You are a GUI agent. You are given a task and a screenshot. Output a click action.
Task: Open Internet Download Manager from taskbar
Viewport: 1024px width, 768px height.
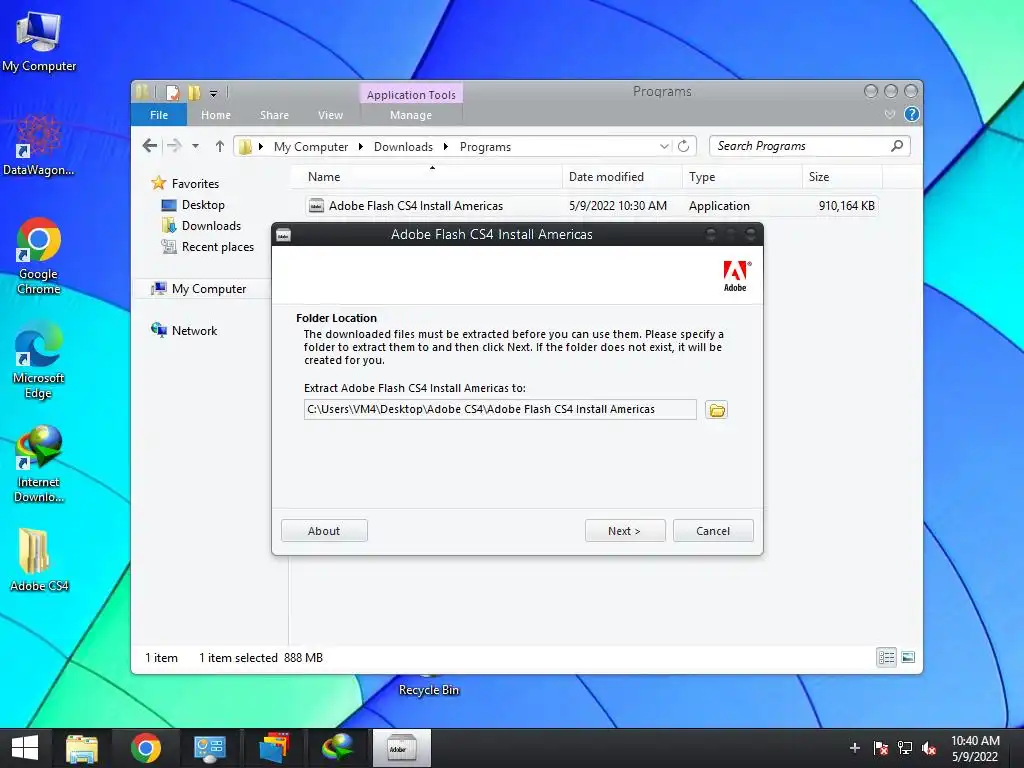pos(338,748)
